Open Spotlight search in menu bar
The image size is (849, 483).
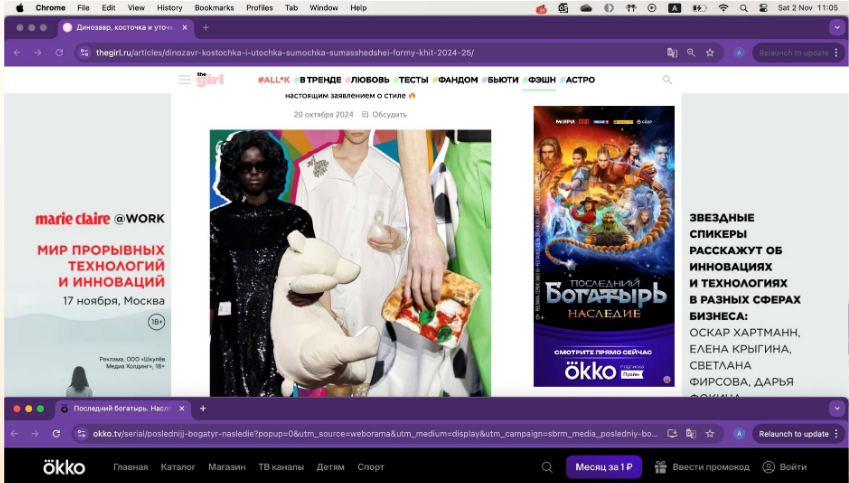(744, 8)
